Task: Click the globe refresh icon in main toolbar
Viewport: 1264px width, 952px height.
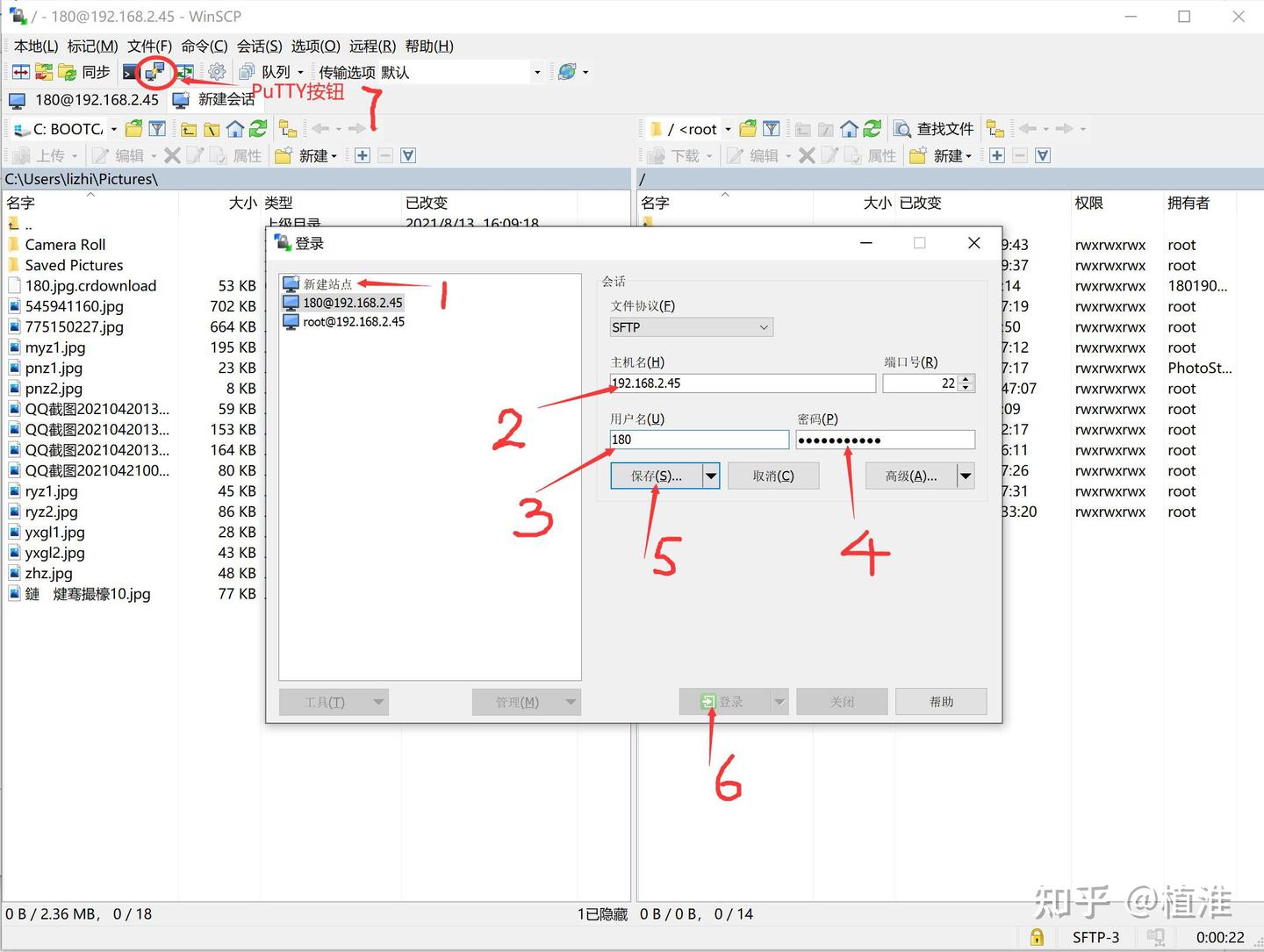Action: 567,72
